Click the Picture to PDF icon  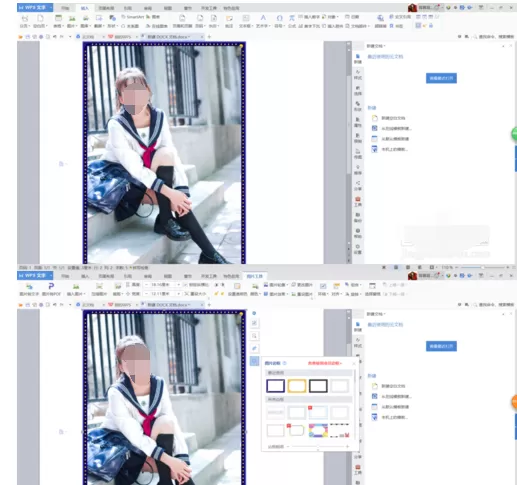51,289
